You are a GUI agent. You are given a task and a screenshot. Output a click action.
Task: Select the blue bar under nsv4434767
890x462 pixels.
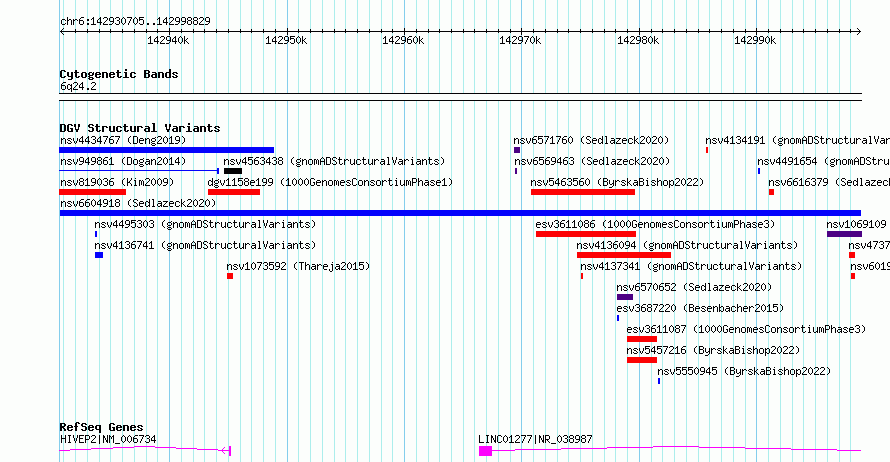[x=167, y=150]
